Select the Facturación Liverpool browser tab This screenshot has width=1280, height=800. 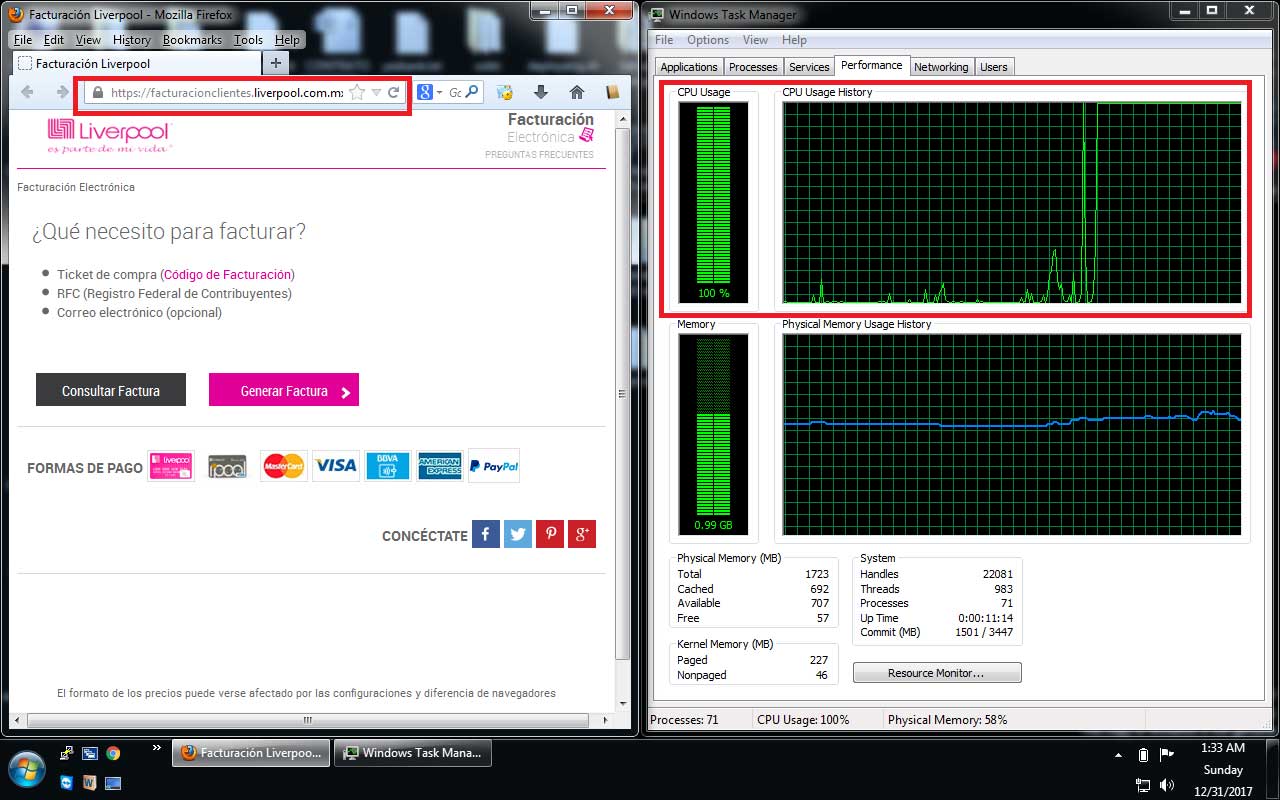point(137,63)
